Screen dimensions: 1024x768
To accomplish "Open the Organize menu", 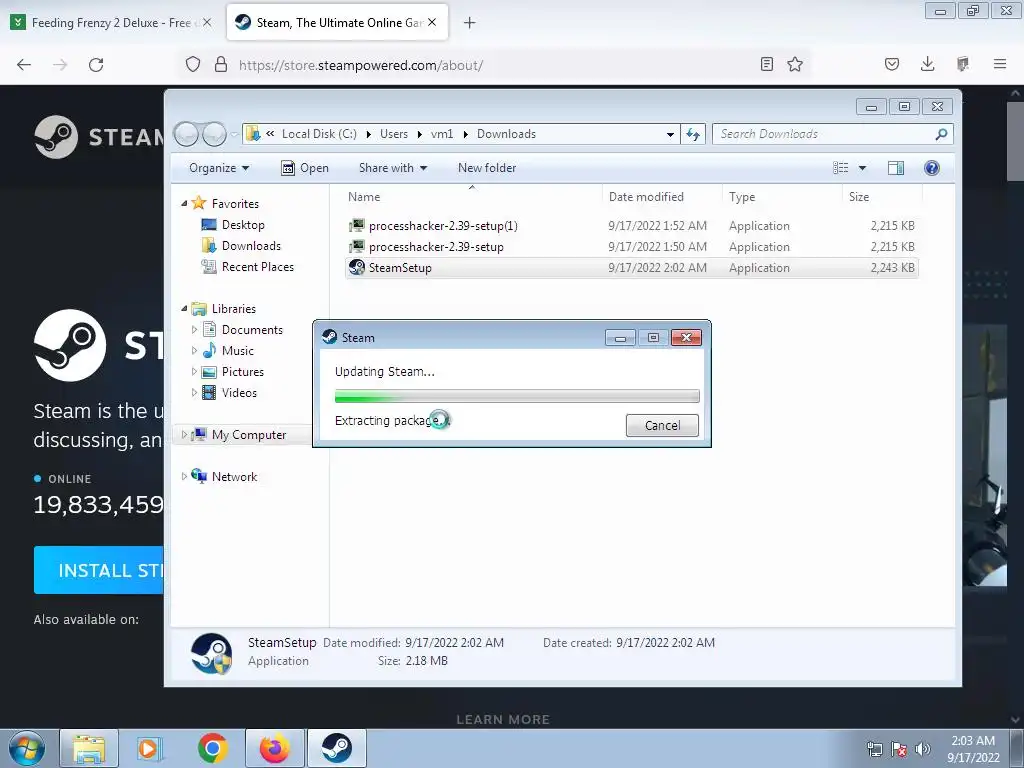I will (219, 168).
